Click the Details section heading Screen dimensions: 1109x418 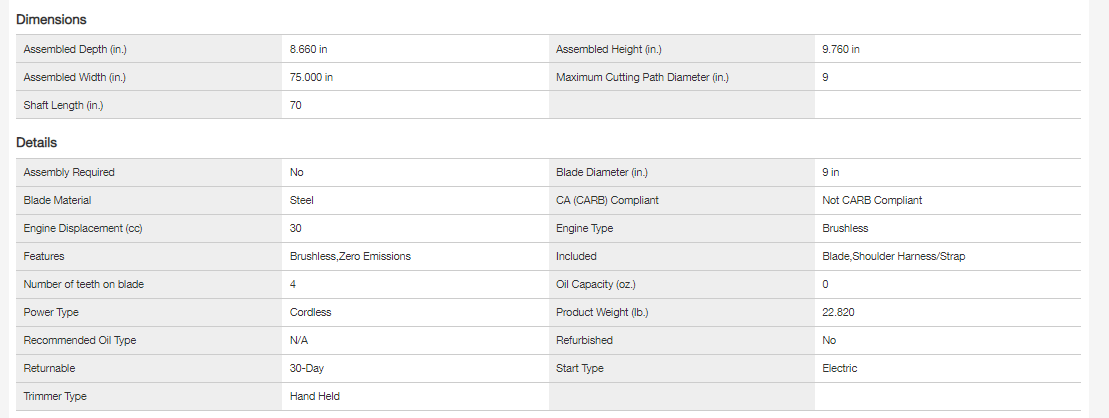pos(37,143)
